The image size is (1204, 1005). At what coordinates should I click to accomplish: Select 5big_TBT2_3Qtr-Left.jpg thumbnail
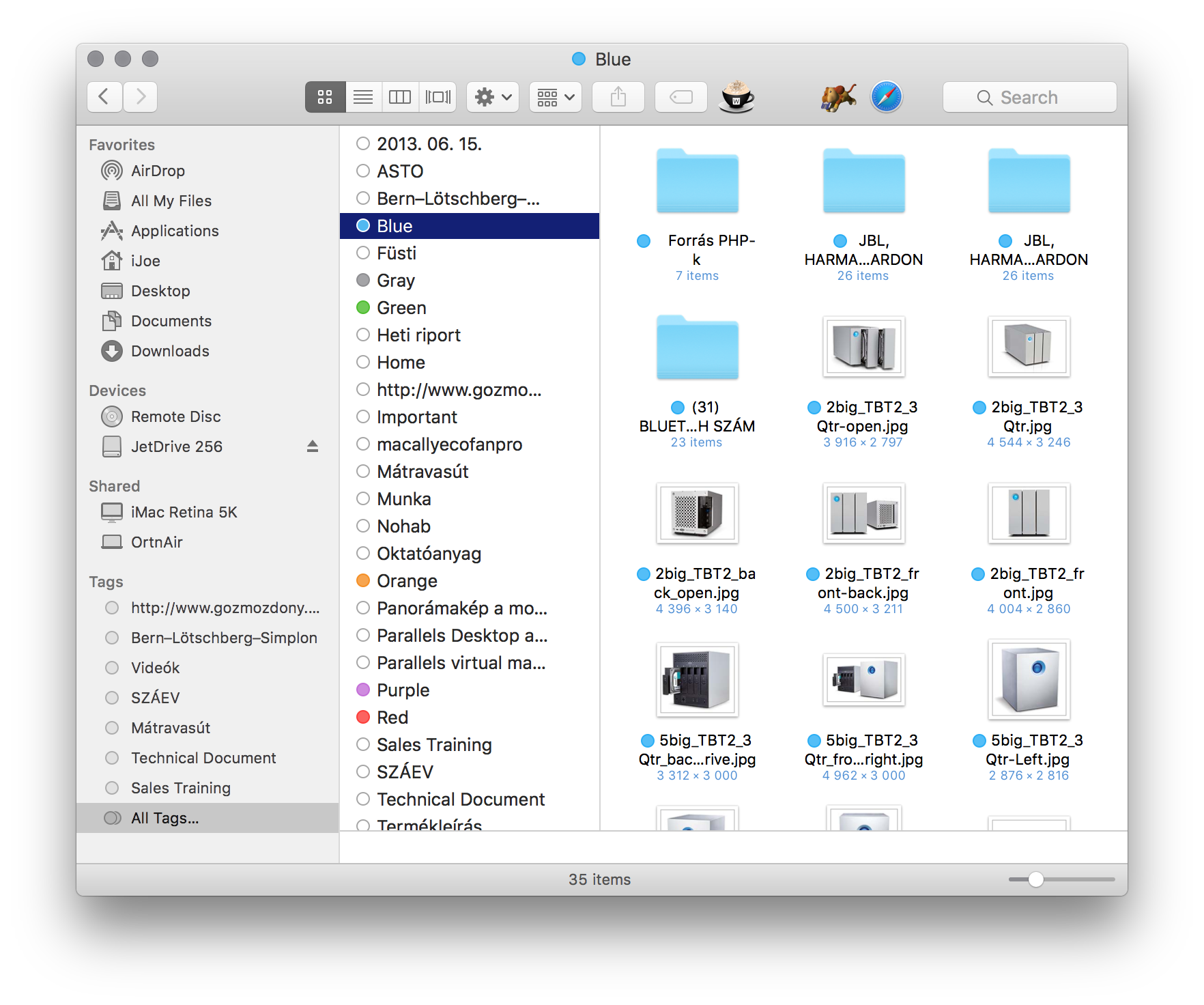click(1029, 679)
